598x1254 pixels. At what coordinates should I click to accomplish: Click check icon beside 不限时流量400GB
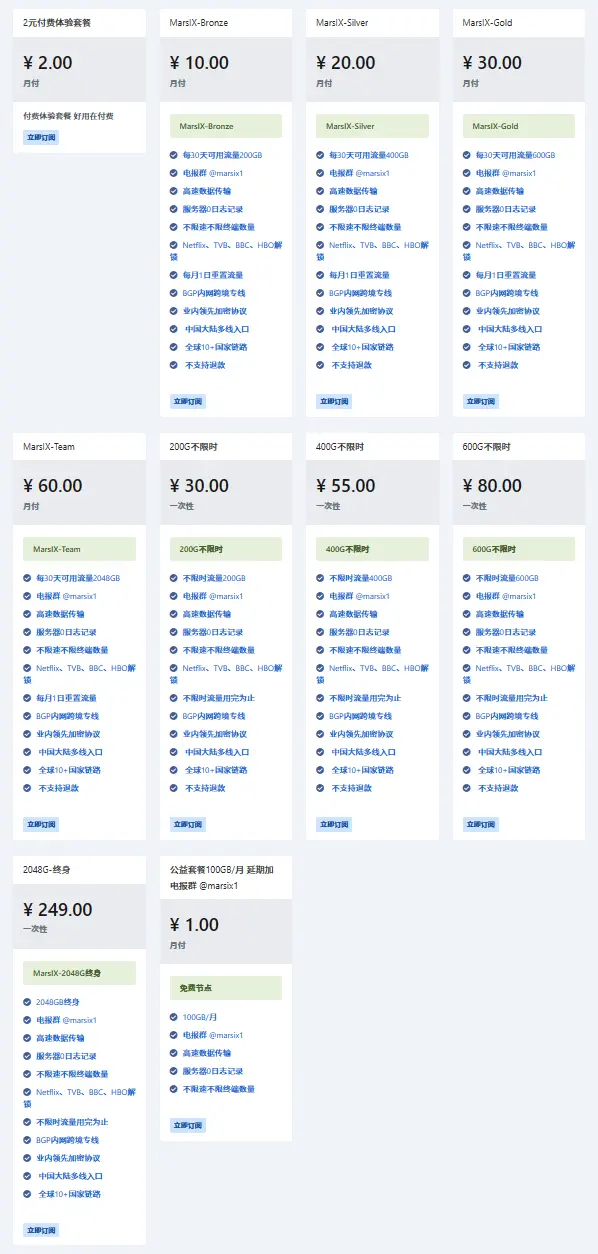coord(321,578)
